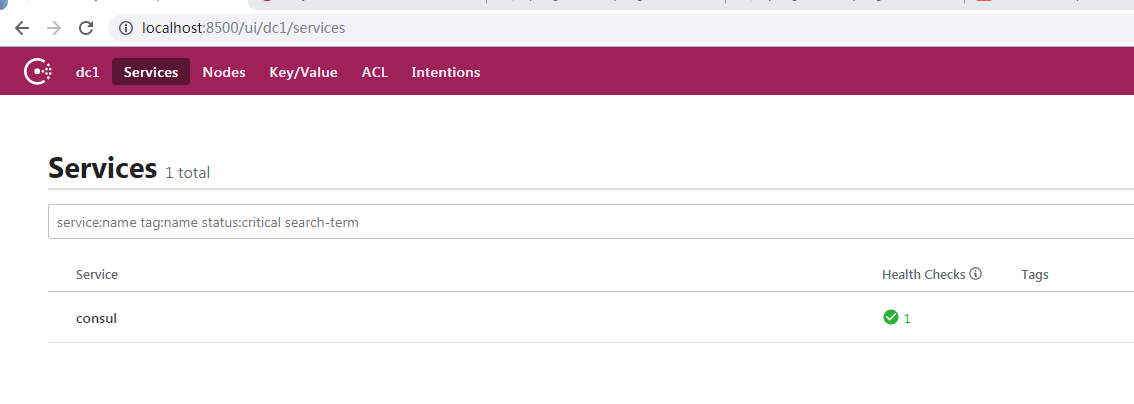
Task: Go to the Key/Value tab
Action: [x=303, y=72]
